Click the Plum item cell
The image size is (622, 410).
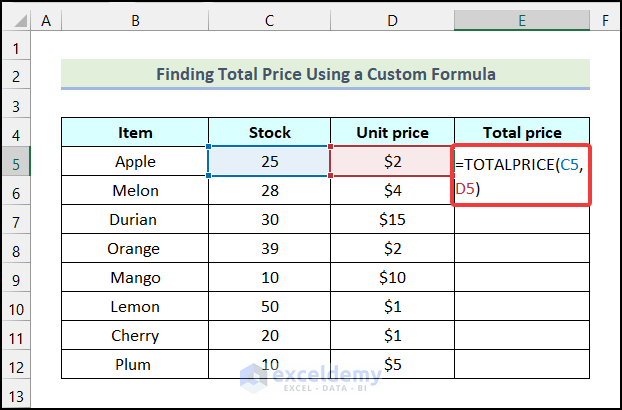(x=135, y=364)
